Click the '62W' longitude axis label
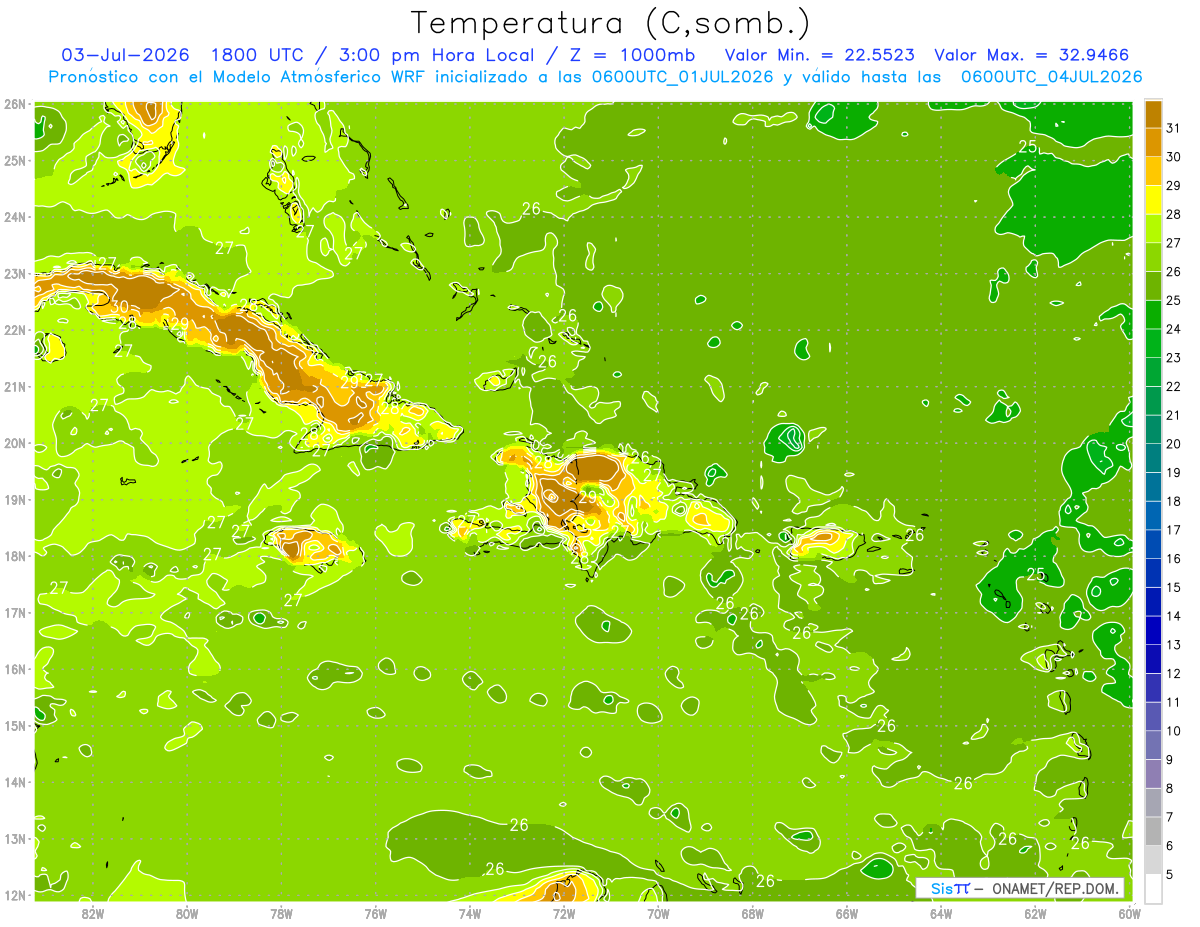 point(1036,912)
